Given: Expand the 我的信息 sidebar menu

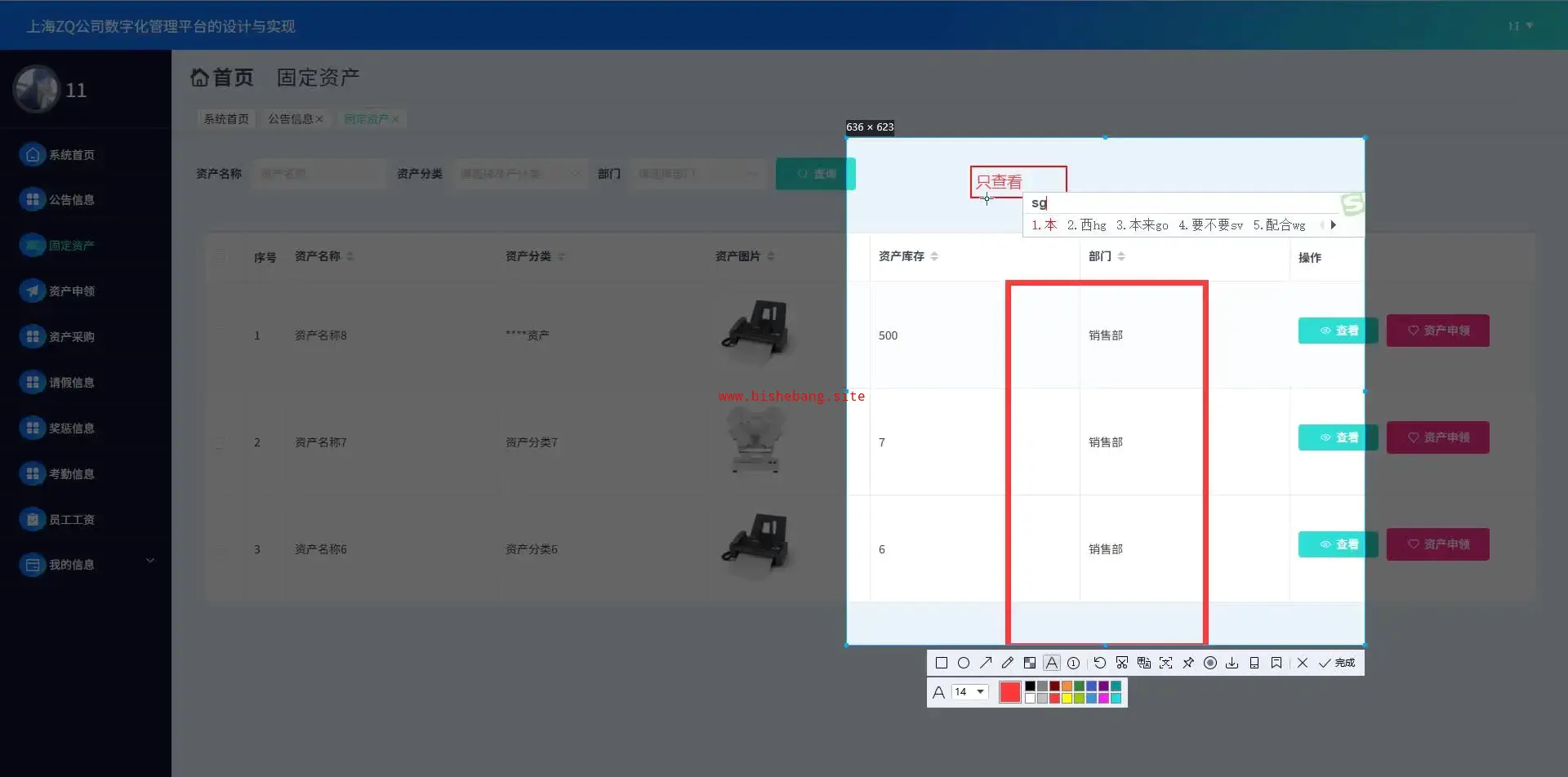Looking at the screenshot, I should point(150,562).
